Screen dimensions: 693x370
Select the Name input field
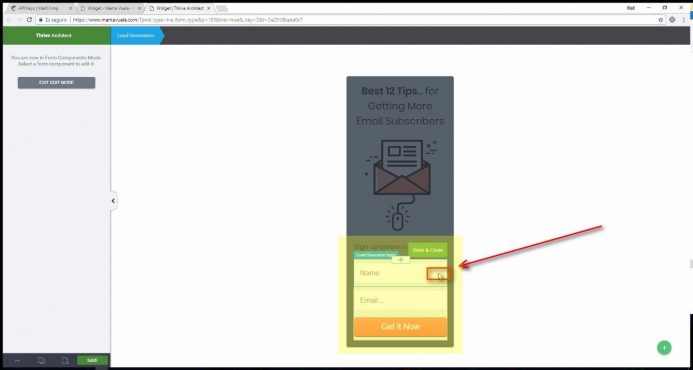pos(400,273)
